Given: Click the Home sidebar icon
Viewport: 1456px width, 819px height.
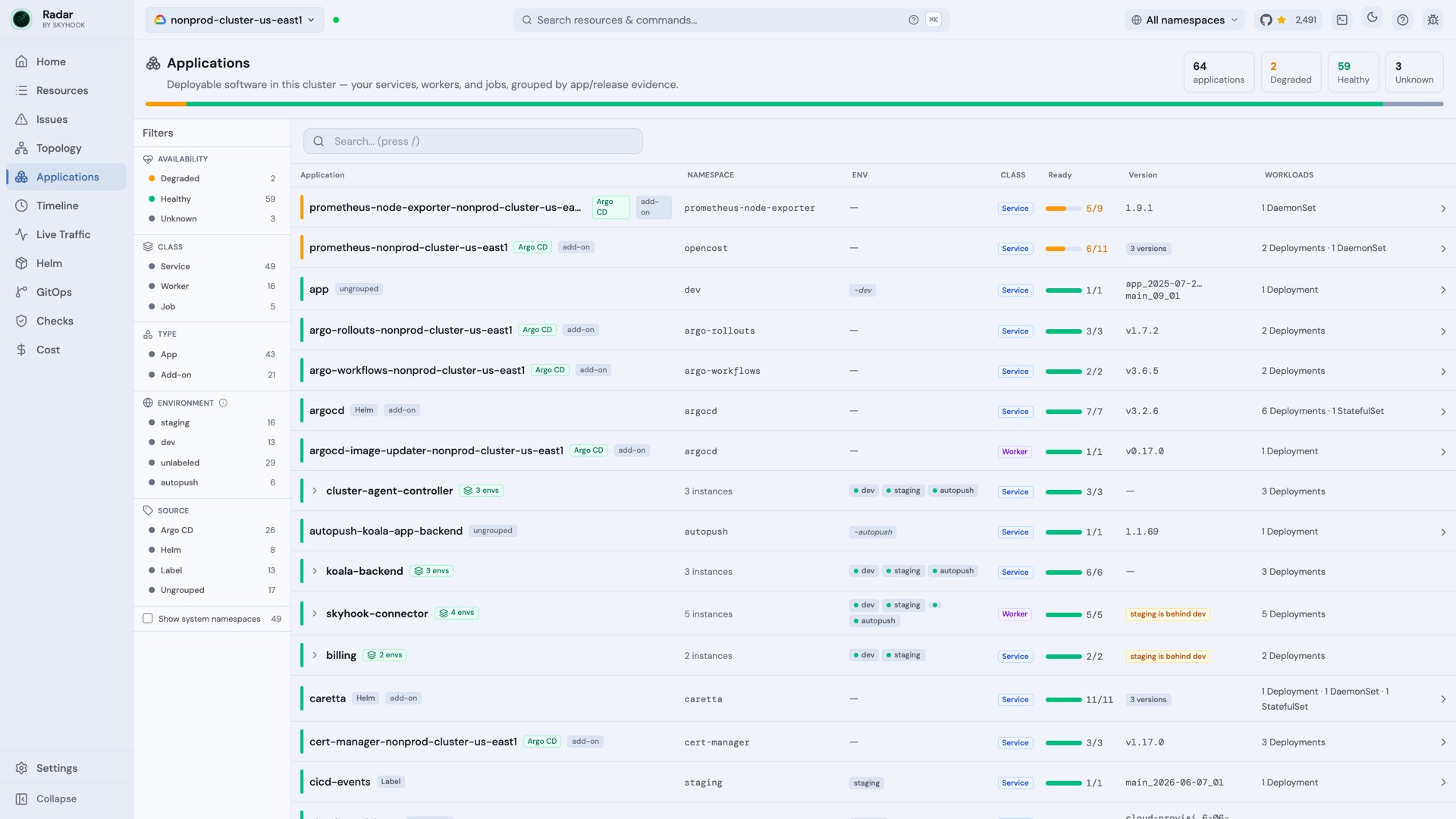Looking at the screenshot, I should click(x=21, y=61).
